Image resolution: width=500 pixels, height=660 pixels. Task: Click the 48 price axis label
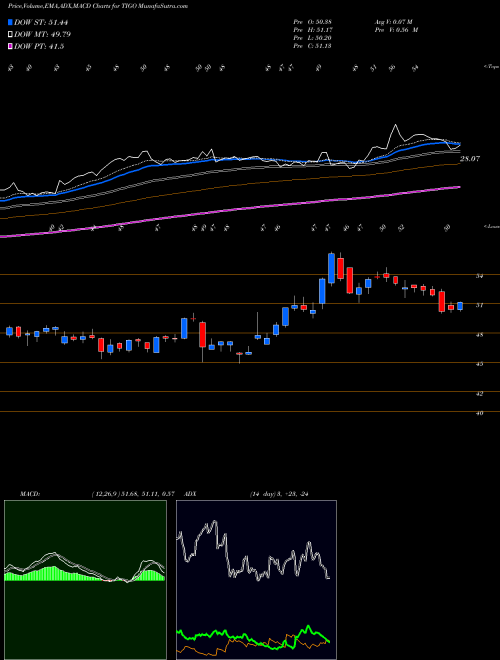pyautogui.click(x=479, y=335)
